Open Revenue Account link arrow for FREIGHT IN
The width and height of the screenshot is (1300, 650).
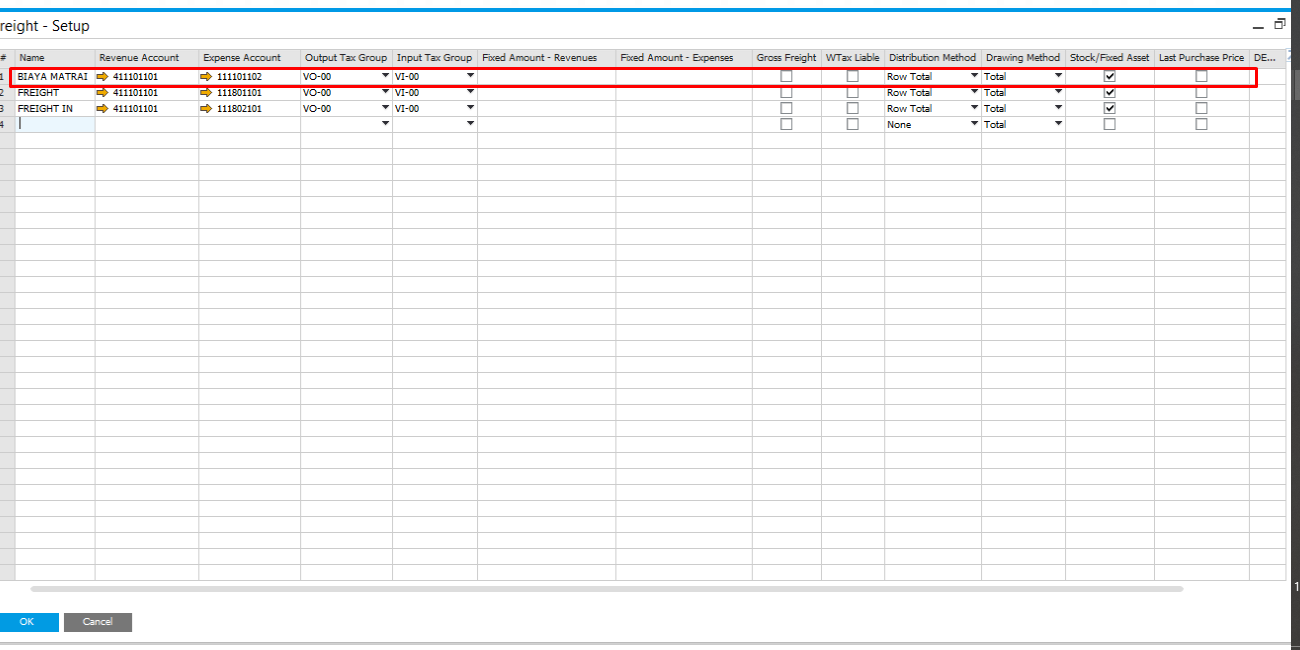pyautogui.click(x=103, y=108)
